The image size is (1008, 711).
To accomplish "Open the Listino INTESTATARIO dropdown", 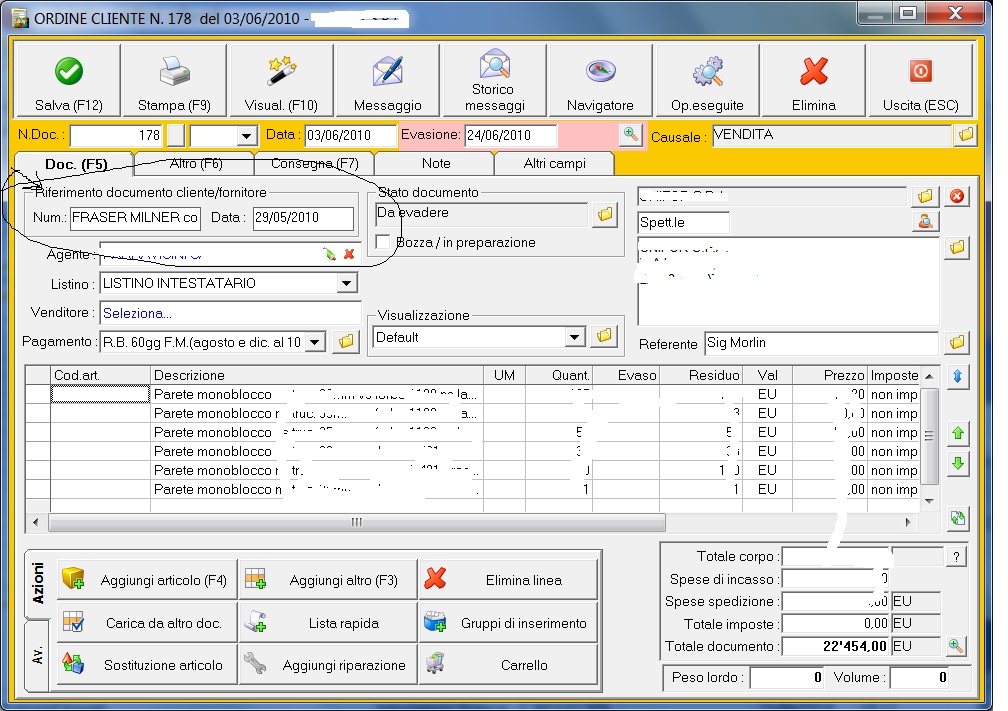I will pyautogui.click(x=346, y=283).
